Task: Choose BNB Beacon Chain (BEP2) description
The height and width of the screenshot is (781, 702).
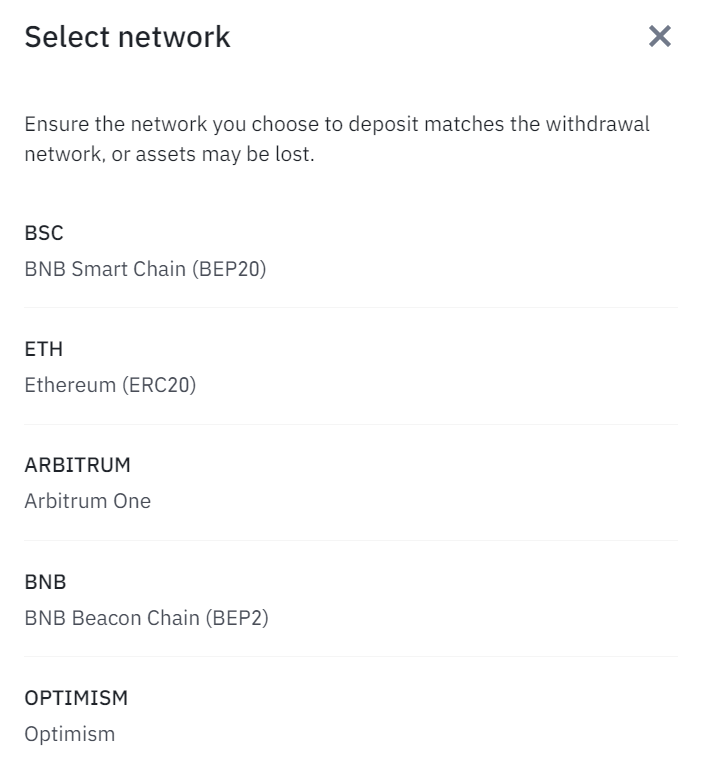Action: click(x=146, y=618)
